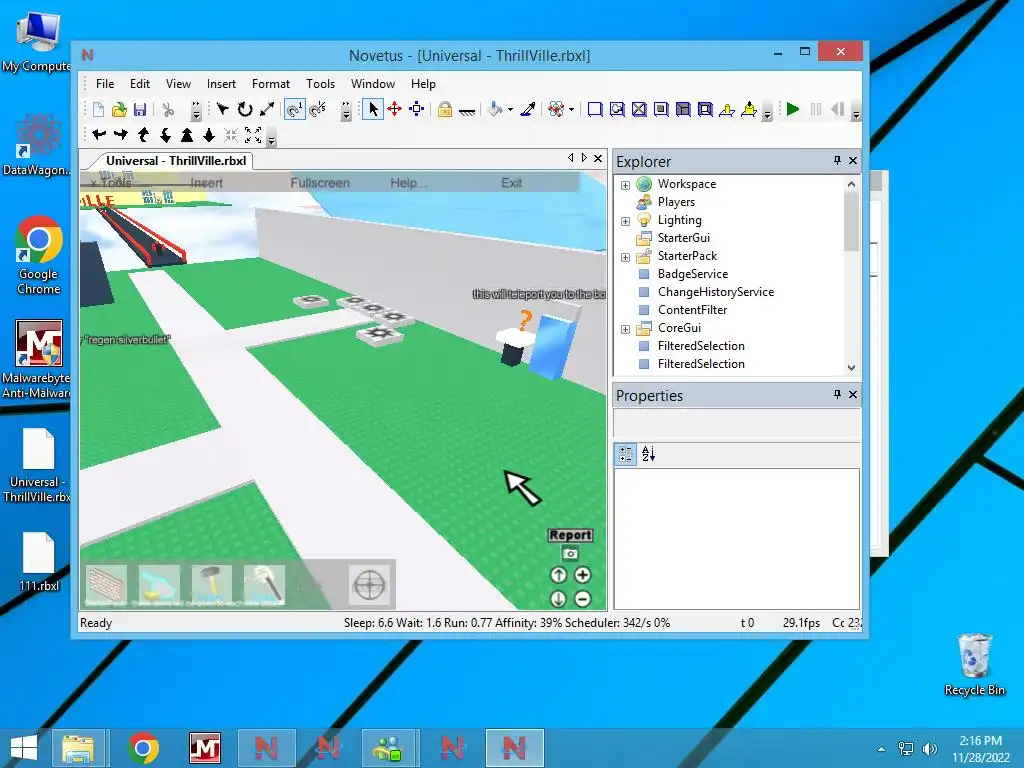Viewport: 1024px width, 768px height.
Task: Select the Universal surface icon
Action: click(x=705, y=109)
